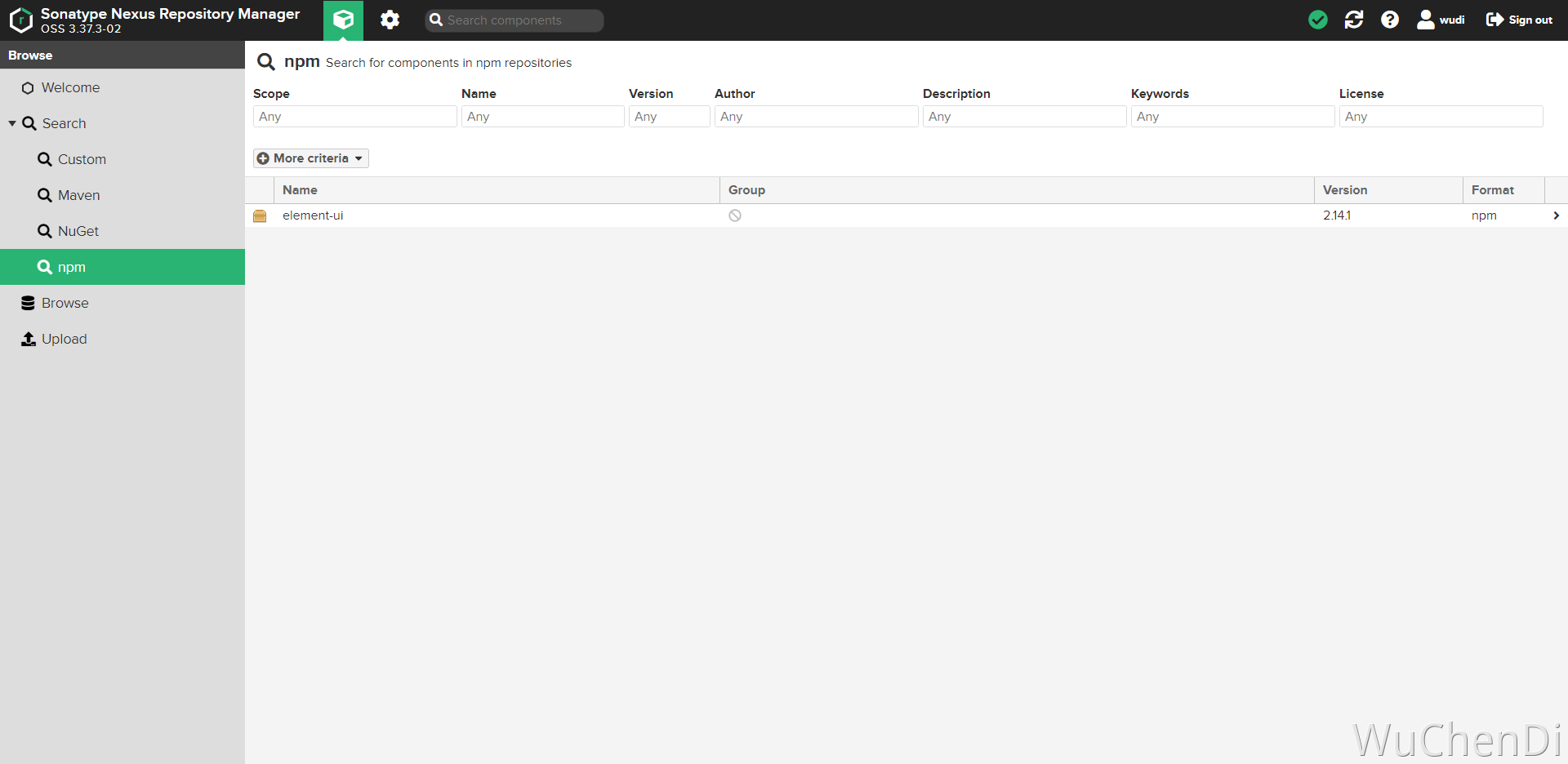Click the Sign out button

pyautogui.click(x=1519, y=20)
